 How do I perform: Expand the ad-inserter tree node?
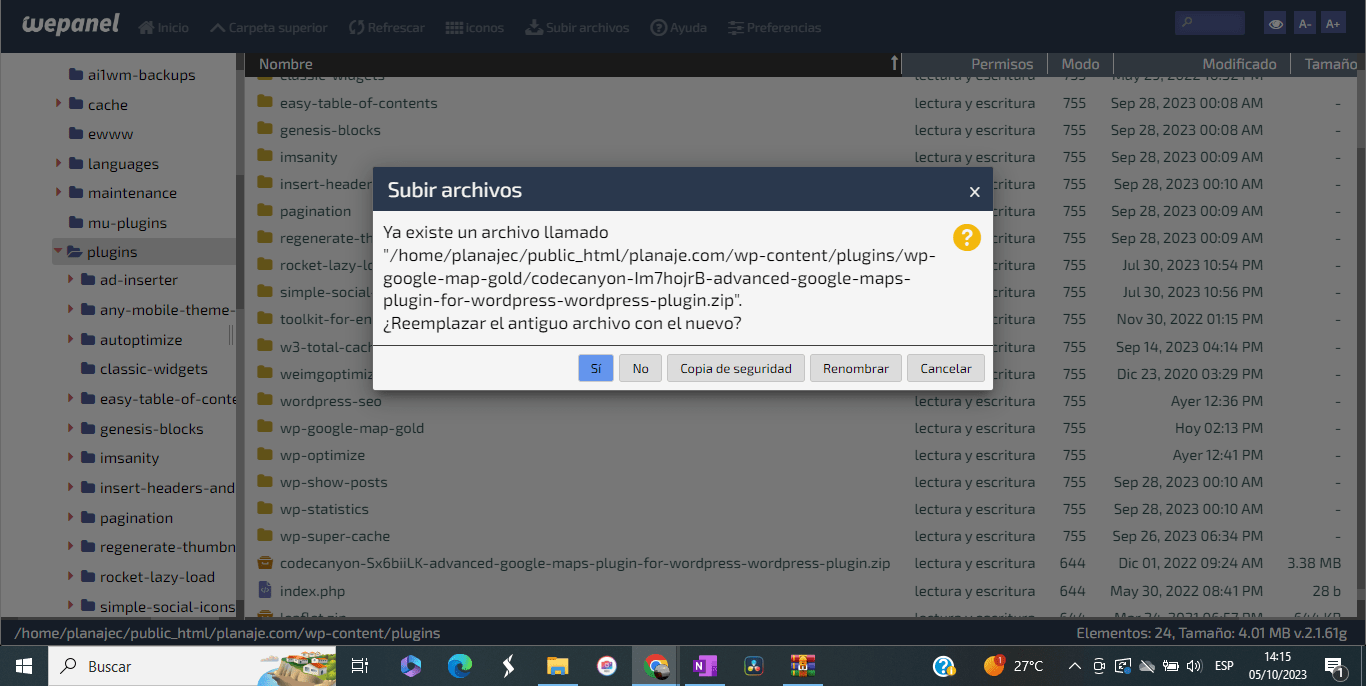tap(71, 280)
